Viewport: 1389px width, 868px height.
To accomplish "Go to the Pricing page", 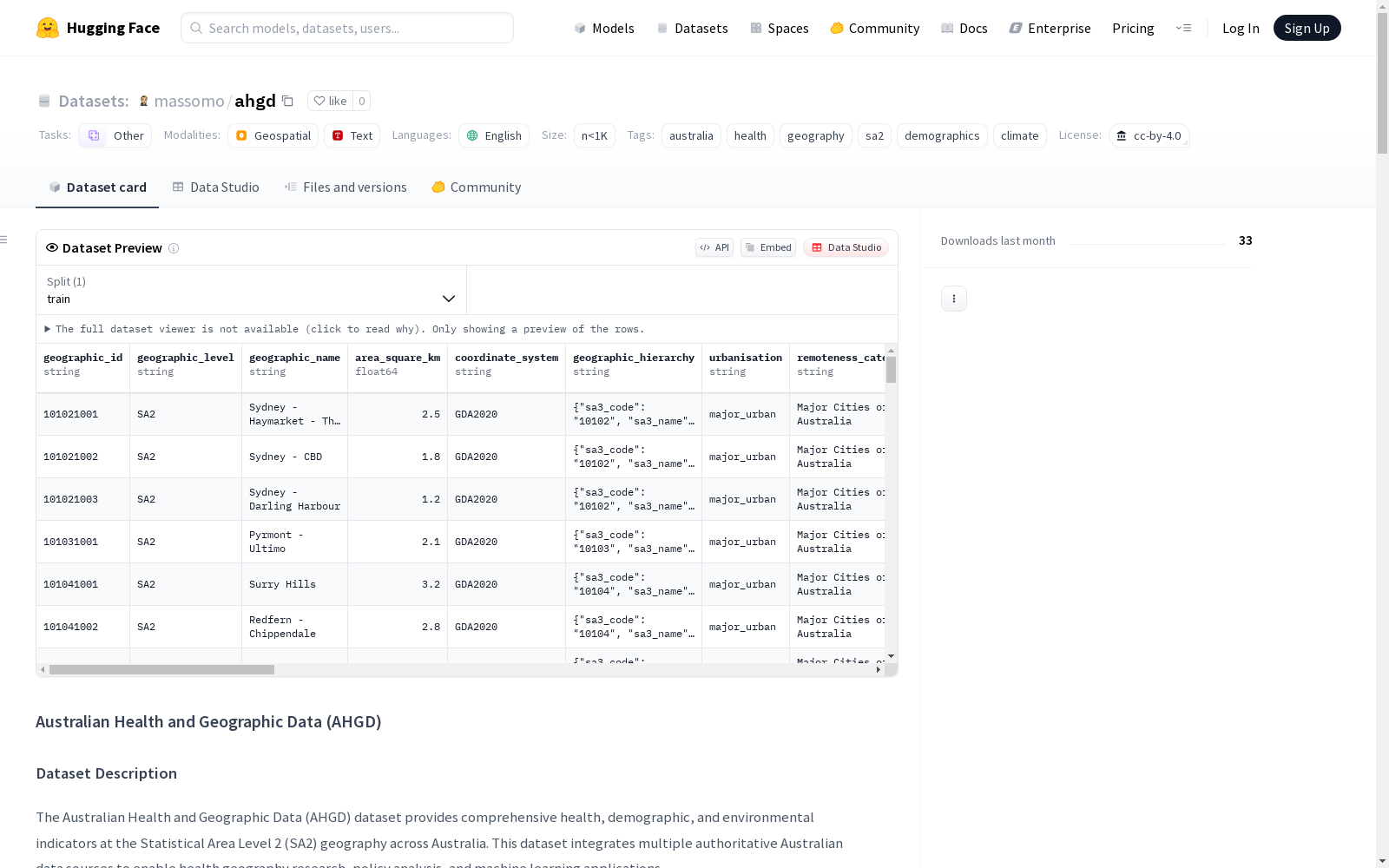I will (x=1133, y=28).
